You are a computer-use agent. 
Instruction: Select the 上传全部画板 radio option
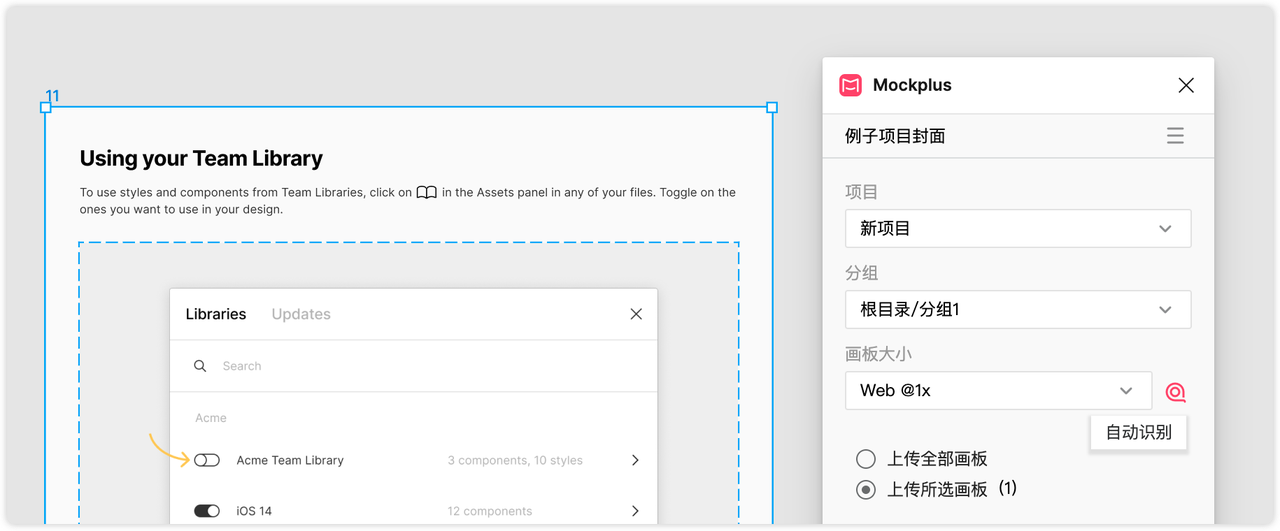pos(866,459)
